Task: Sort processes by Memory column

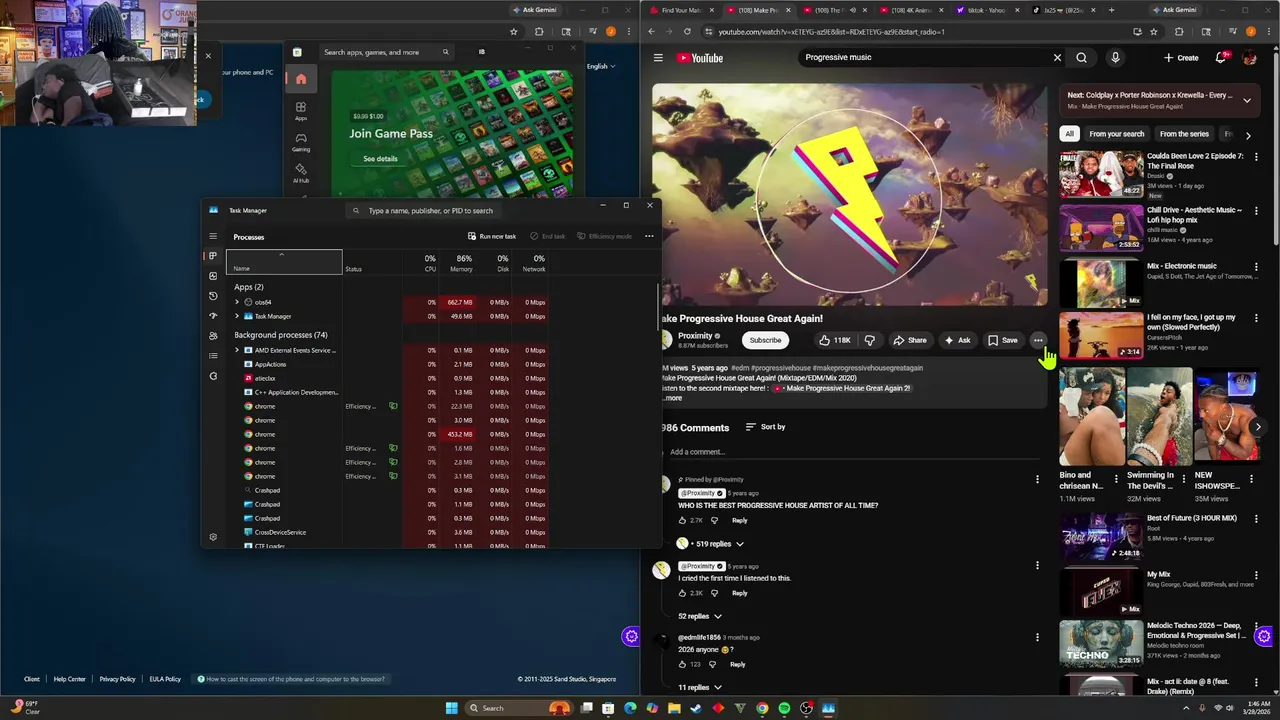Action: (x=461, y=263)
